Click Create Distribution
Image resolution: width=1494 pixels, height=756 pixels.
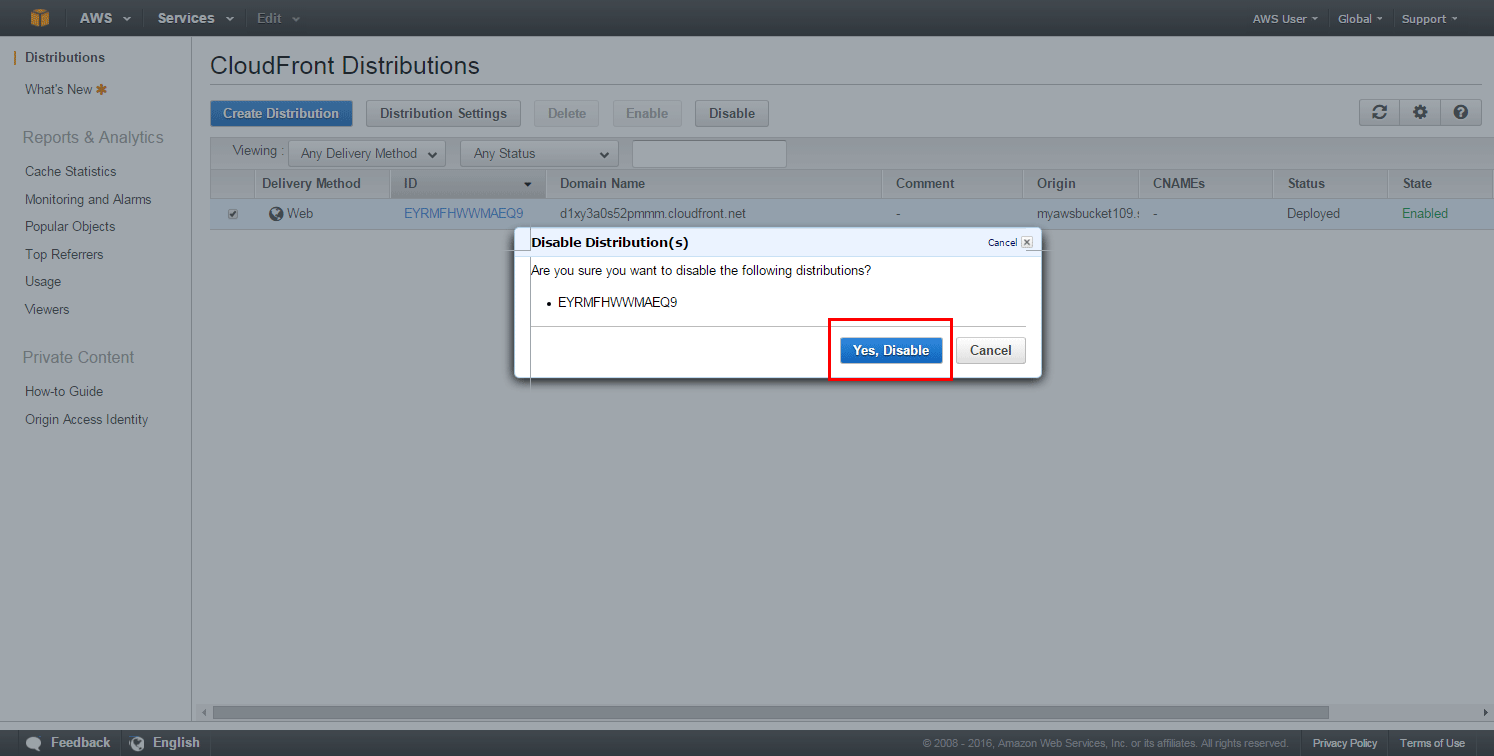click(x=281, y=113)
